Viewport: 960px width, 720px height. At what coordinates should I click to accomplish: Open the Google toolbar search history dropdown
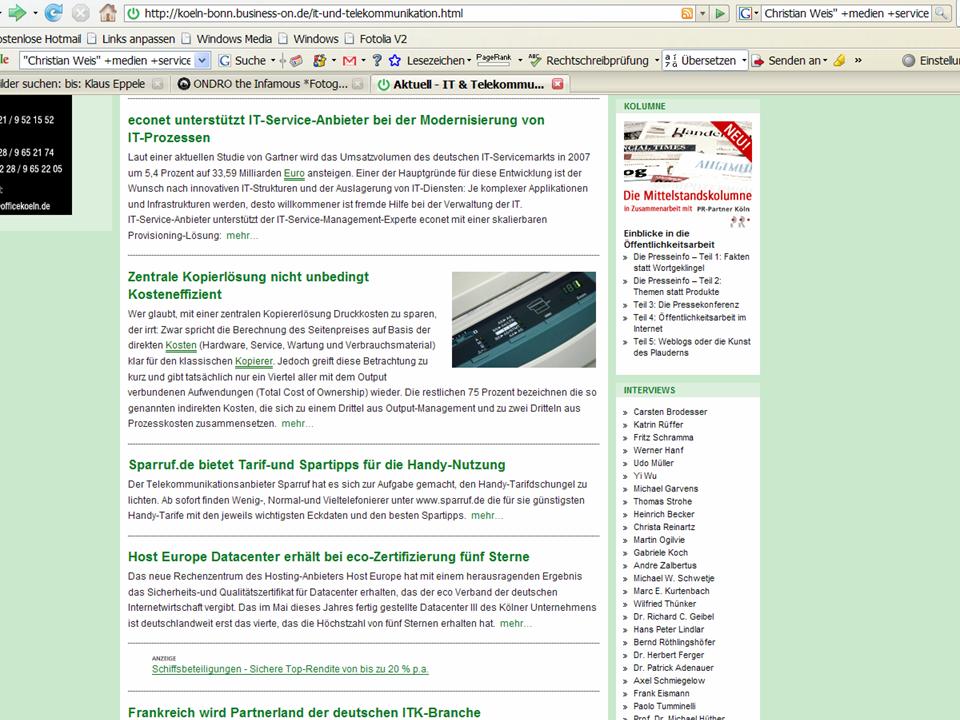(x=203, y=60)
